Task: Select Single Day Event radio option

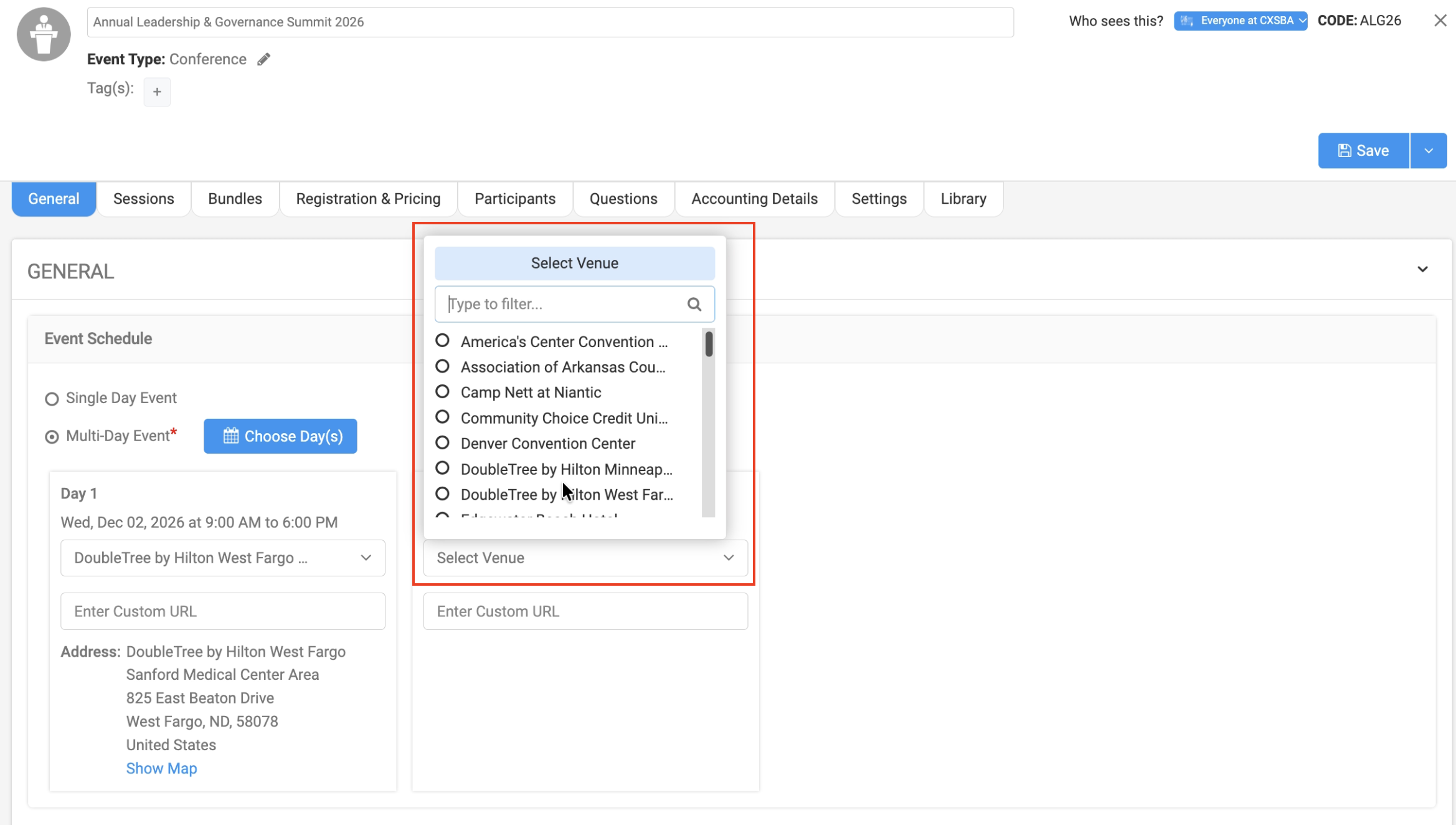Action: (52, 399)
